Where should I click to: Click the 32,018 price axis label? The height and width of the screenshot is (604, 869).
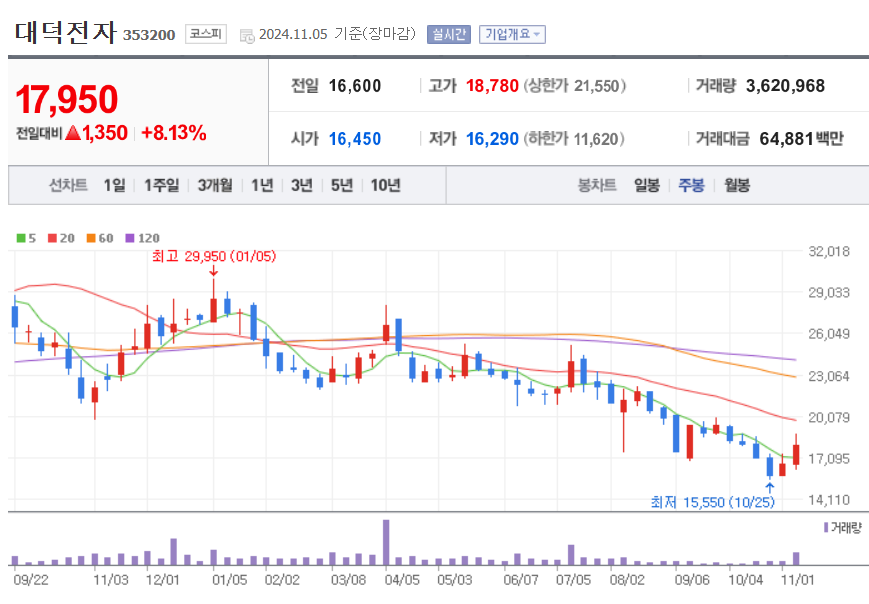pyautogui.click(x=829, y=252)
